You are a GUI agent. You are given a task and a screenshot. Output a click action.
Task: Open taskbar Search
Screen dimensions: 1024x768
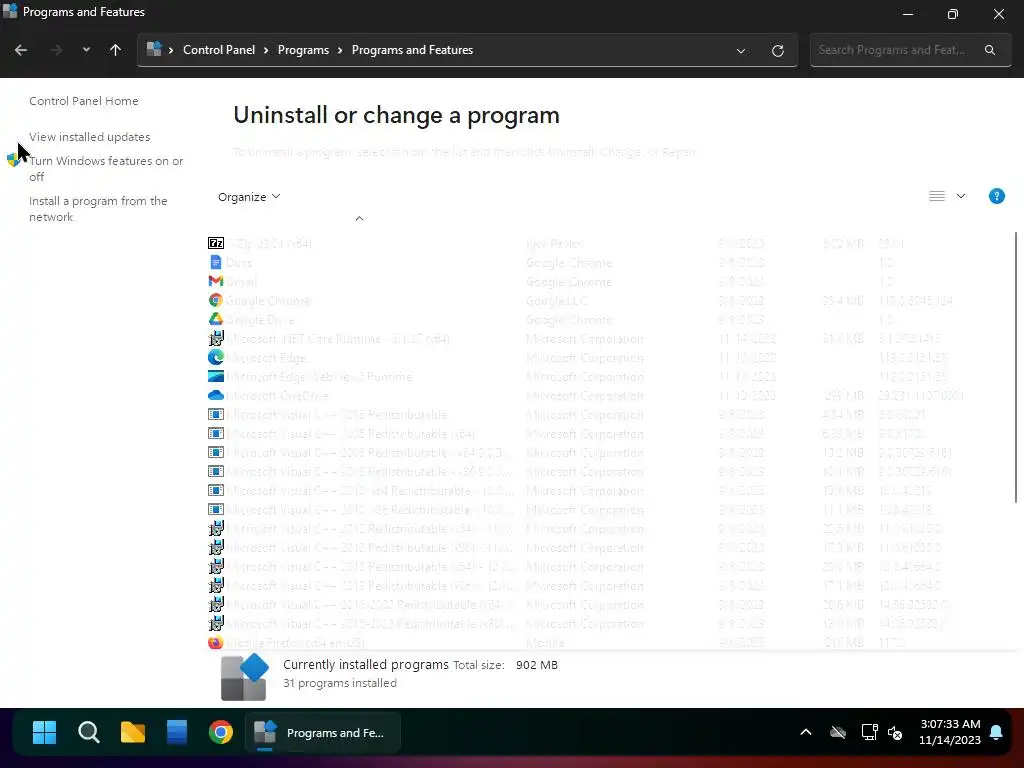pyautogui.click(x=89, y=732)
